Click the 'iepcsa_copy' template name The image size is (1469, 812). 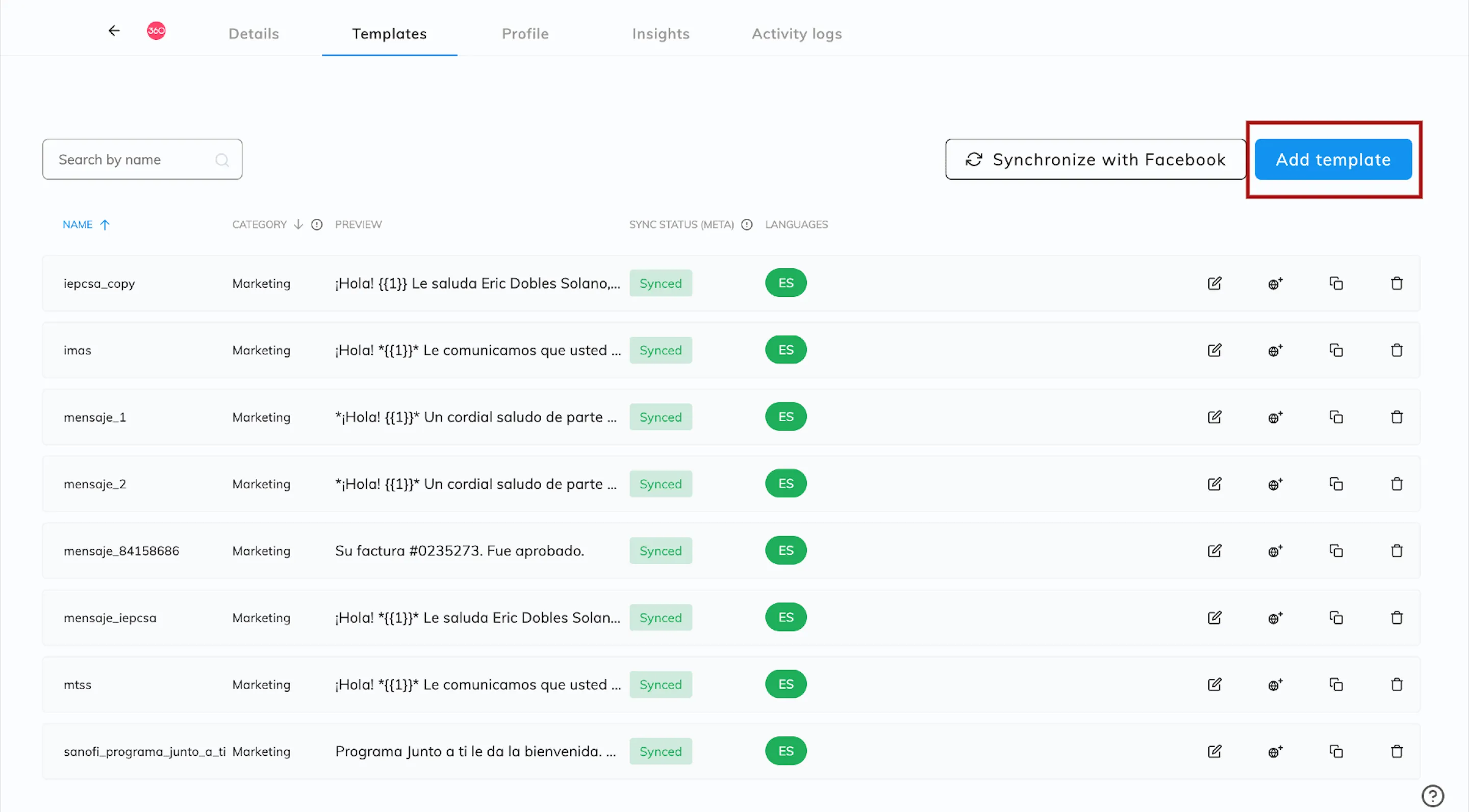point(99,284)
